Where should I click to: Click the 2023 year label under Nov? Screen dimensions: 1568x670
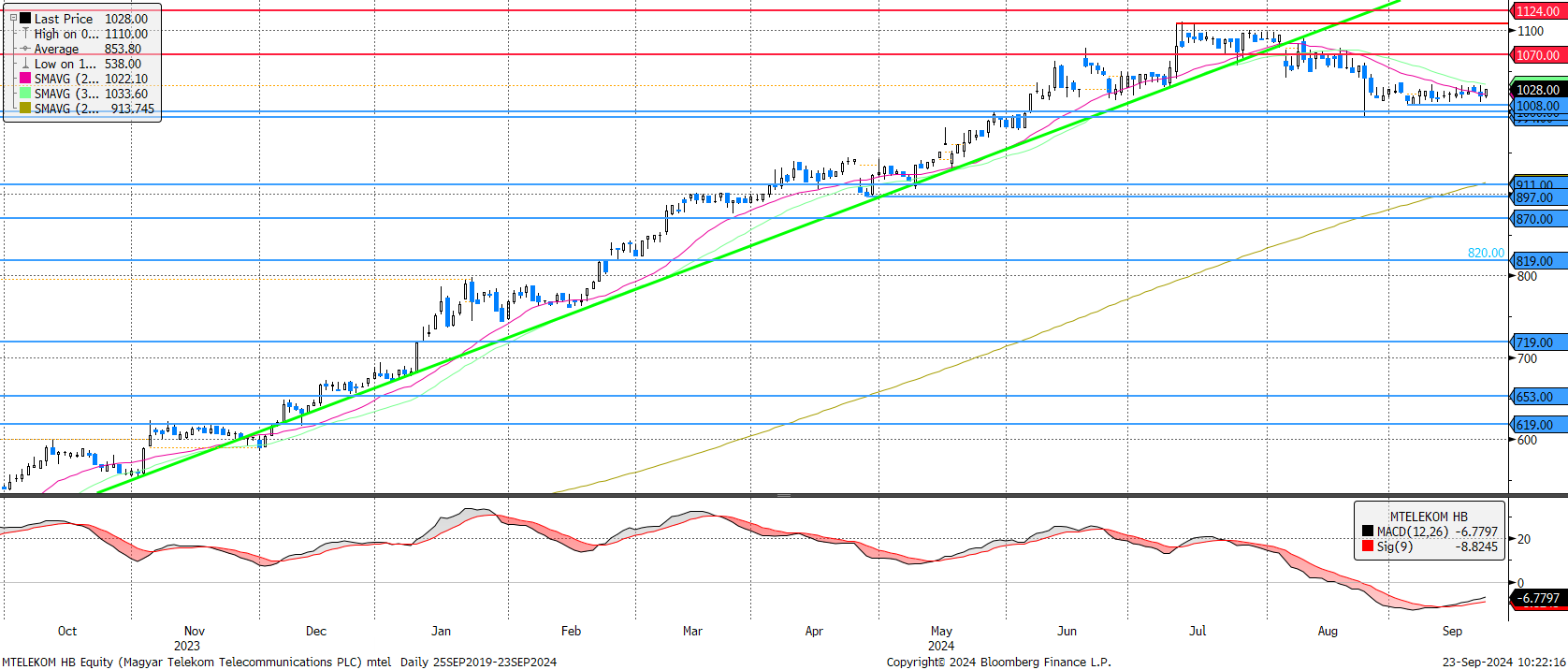coord(187,646)
